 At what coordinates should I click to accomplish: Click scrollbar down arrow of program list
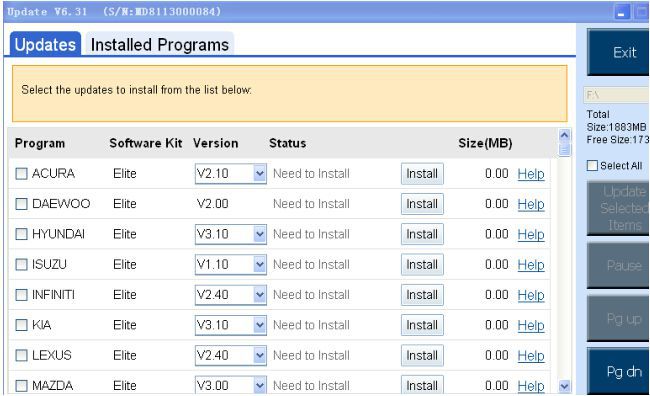[564, 386]
